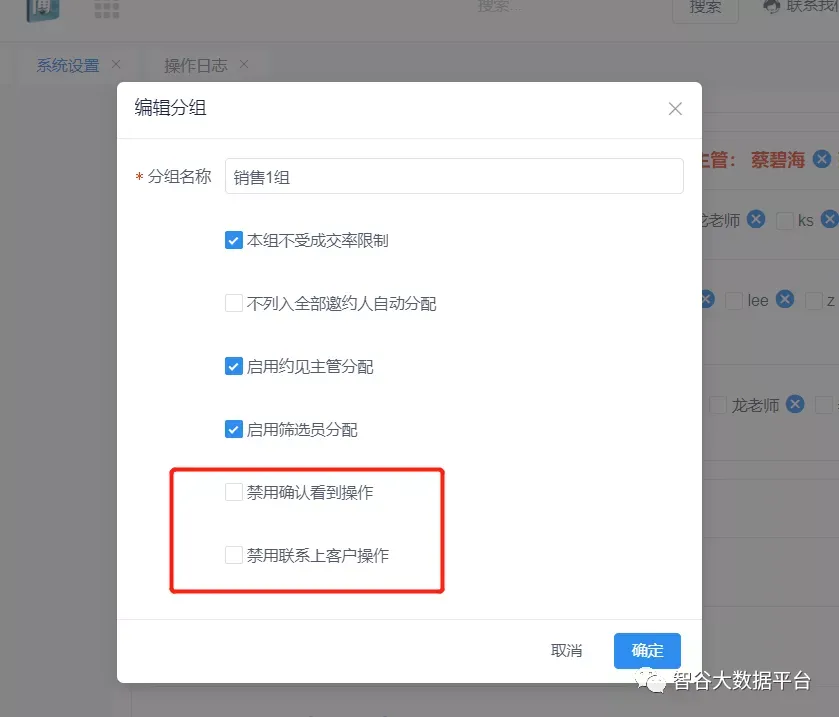This screenshot has width=839, height=717.
Task: Check the 禁用确认看到操作 option
Action: click(x=234, y=492)
